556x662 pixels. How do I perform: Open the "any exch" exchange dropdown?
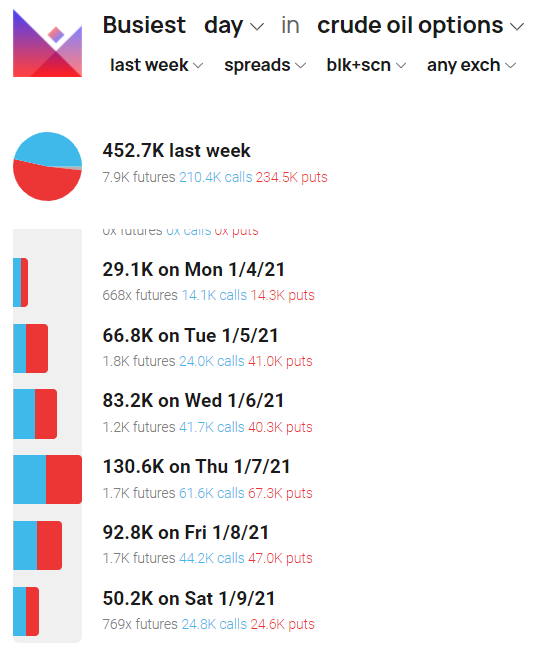pos(472,65)
